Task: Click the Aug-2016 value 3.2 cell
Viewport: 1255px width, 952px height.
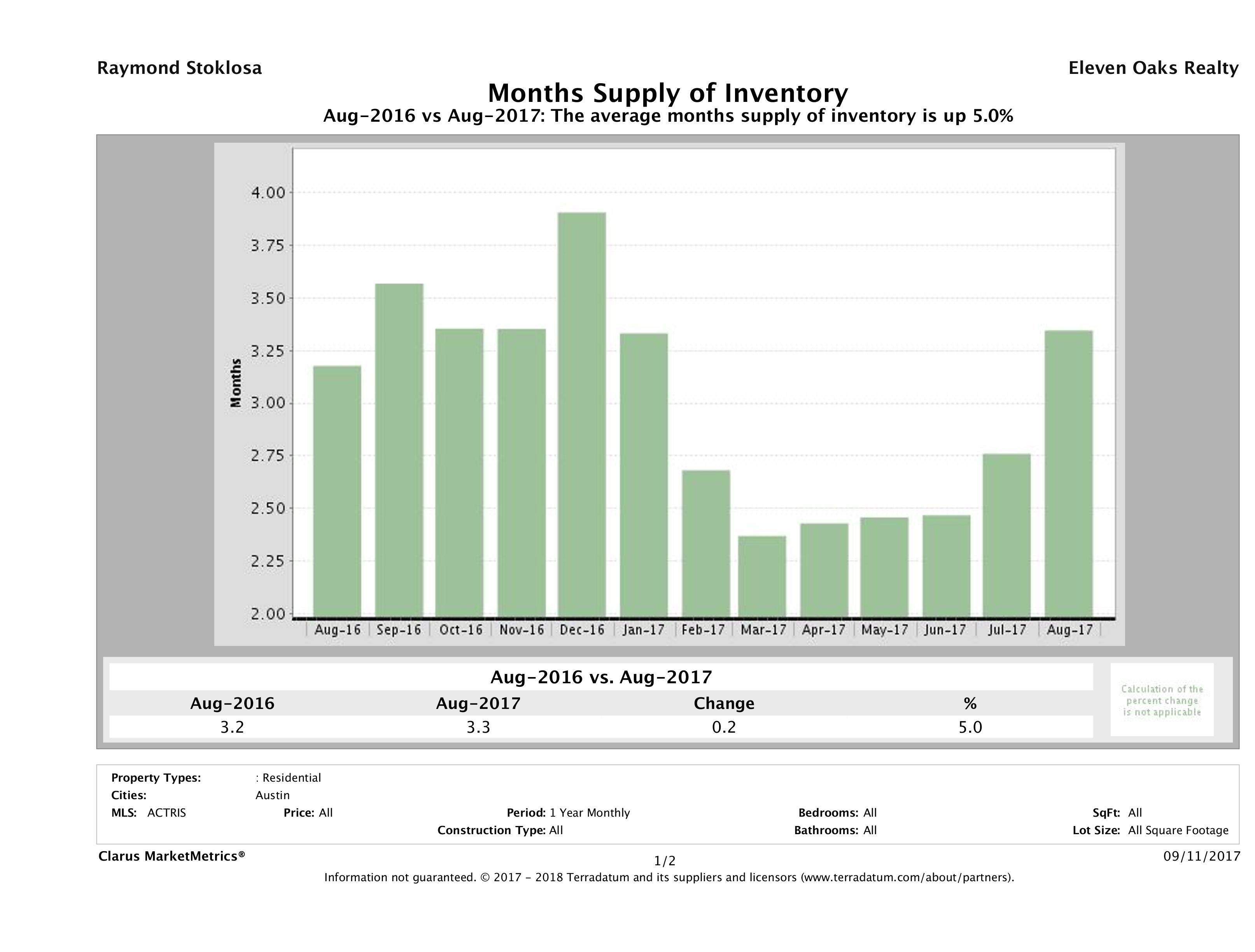Action: coord(232,727)
